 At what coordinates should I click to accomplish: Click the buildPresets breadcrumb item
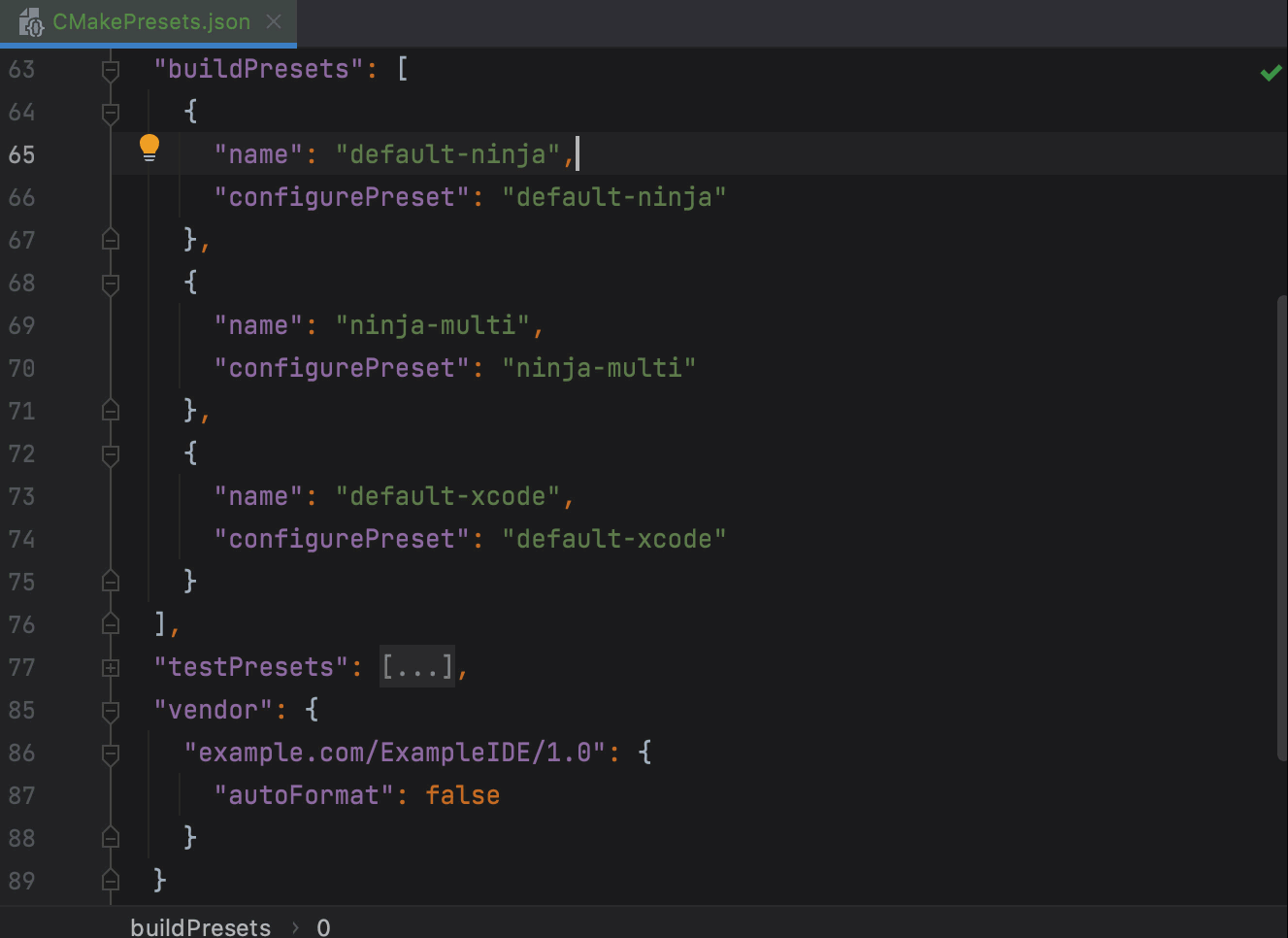pyautogui.click(x=200, y=927)
